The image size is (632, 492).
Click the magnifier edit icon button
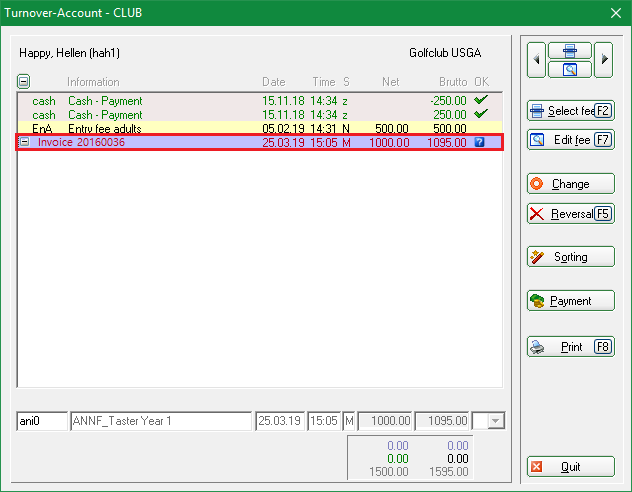pos(570,69)
